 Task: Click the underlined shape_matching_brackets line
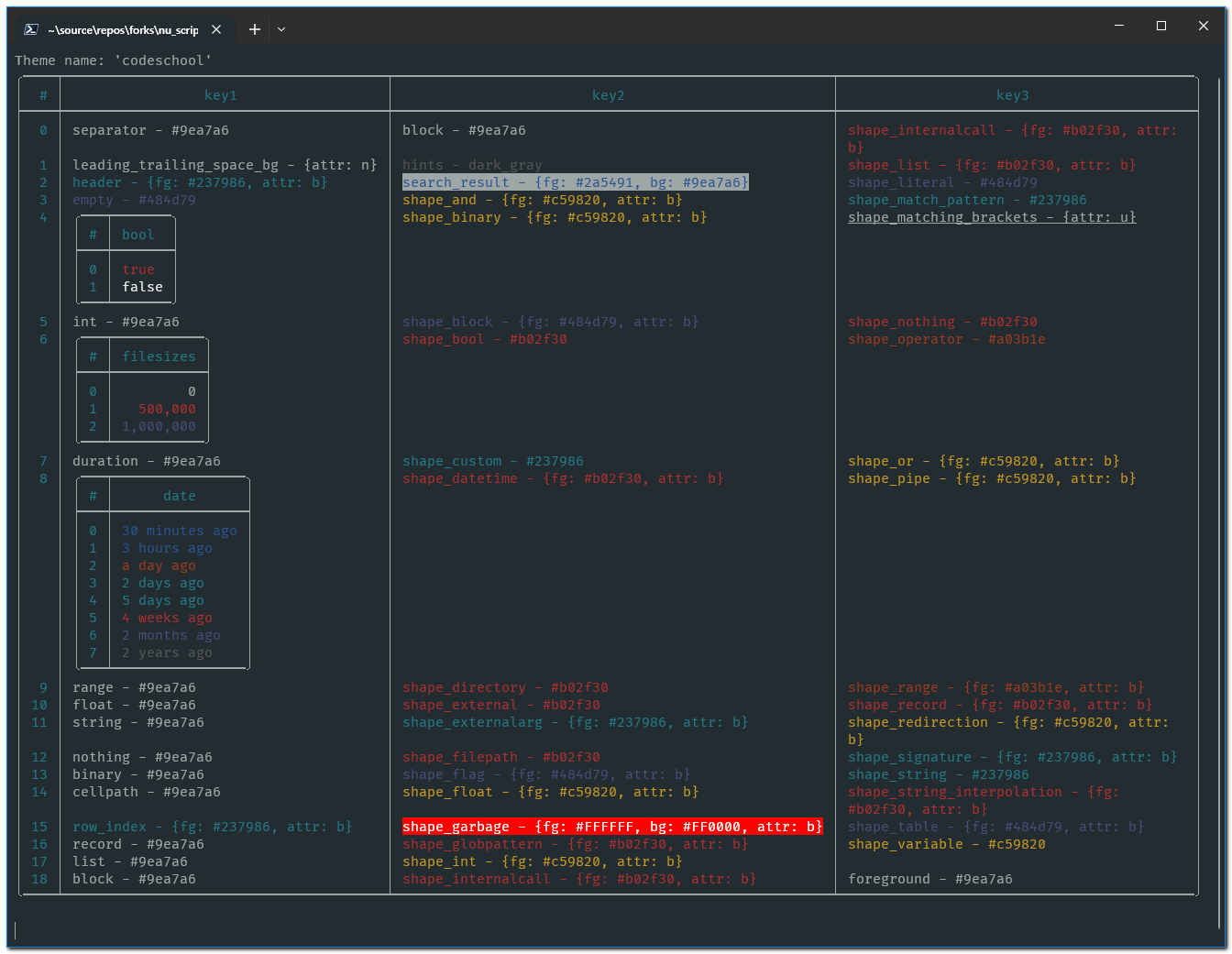(x=993, y=217)
